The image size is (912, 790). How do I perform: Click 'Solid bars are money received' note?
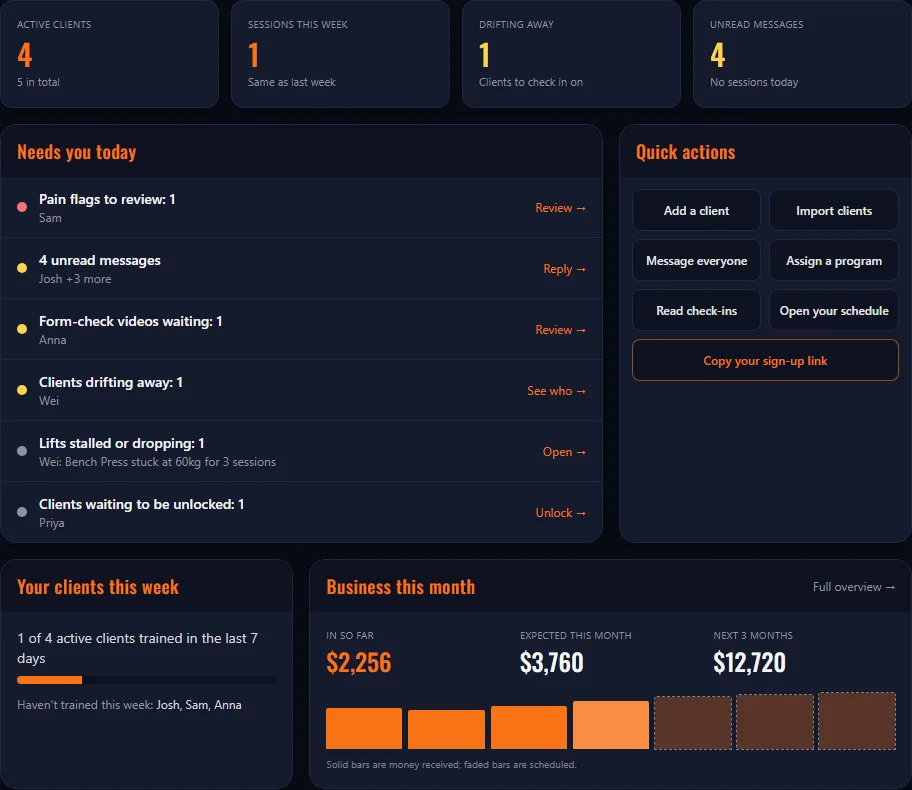coord(451,764)
